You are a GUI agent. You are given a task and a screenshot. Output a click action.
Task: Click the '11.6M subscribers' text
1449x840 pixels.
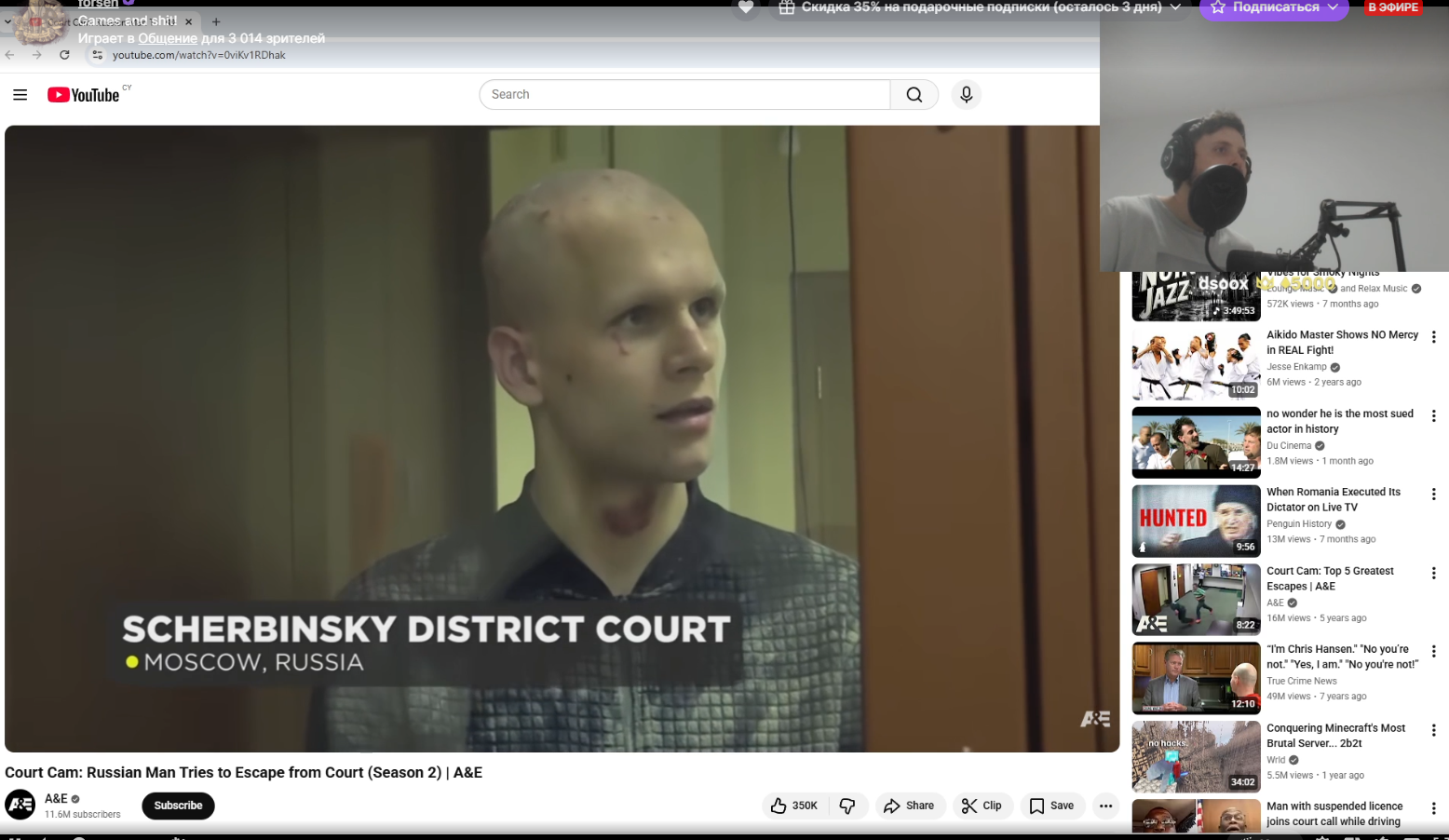[83, 815]
